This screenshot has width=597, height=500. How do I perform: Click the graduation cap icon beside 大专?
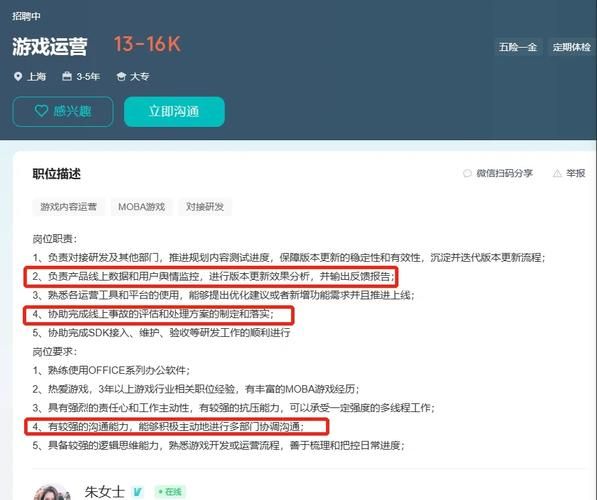click(121, 77)
